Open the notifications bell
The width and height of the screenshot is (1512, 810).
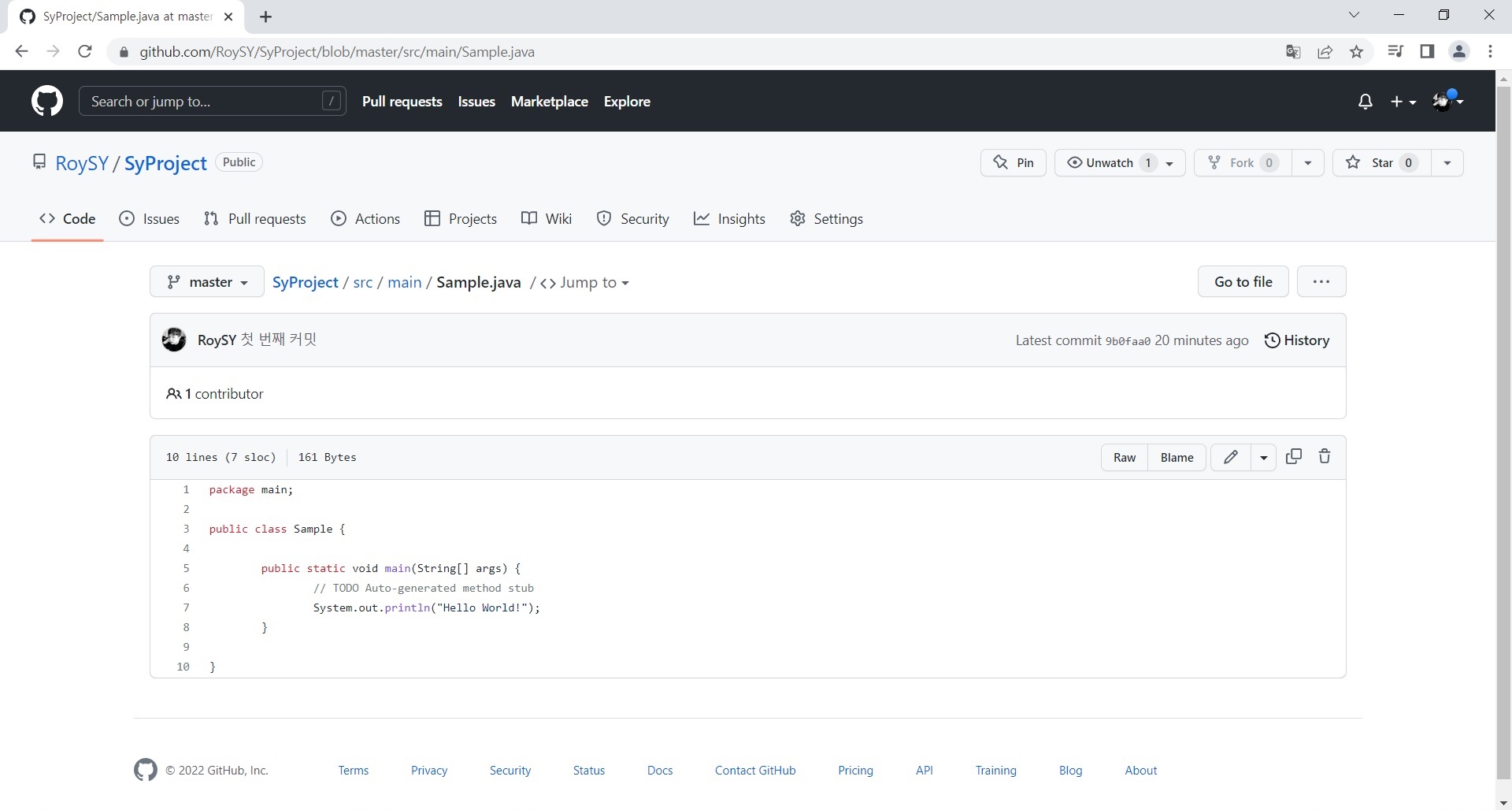[1366, 102]
